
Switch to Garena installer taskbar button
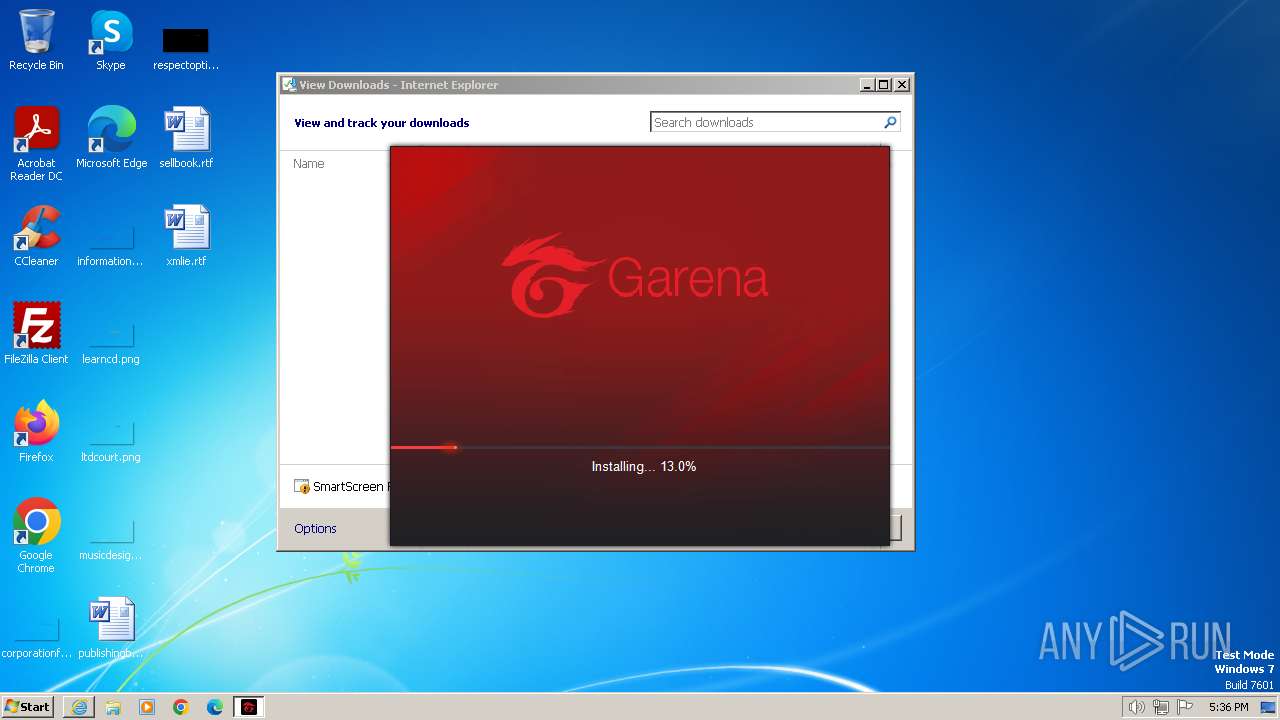[249, 707]
